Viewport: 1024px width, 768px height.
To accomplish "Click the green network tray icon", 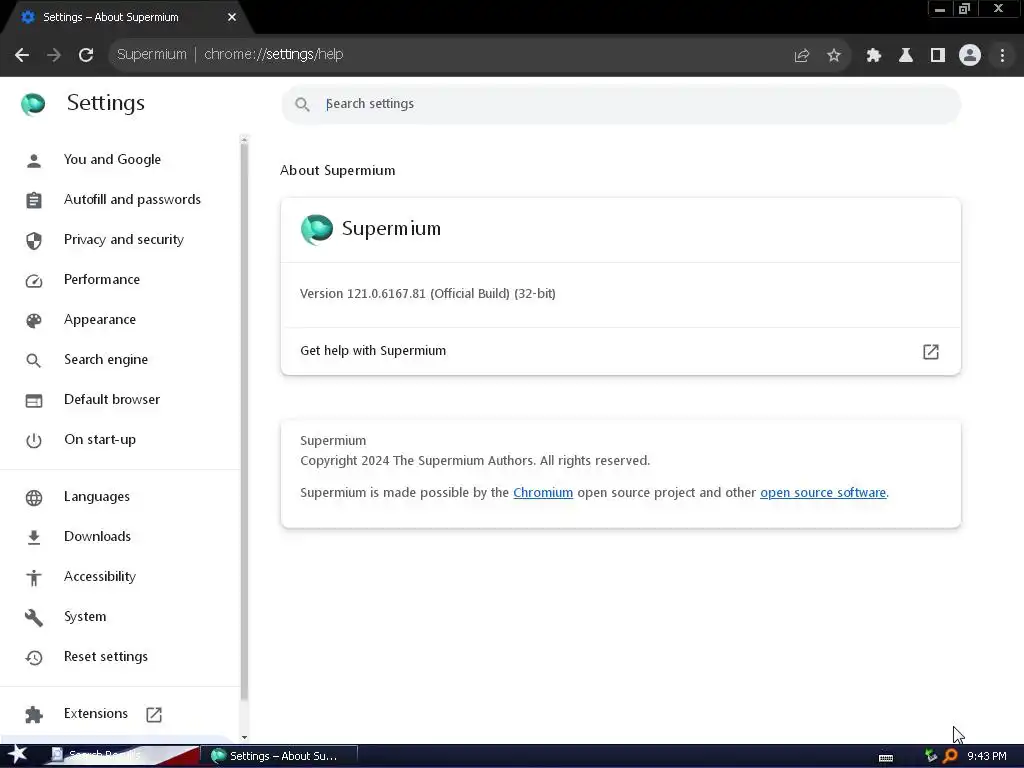I will click(931, 756).
